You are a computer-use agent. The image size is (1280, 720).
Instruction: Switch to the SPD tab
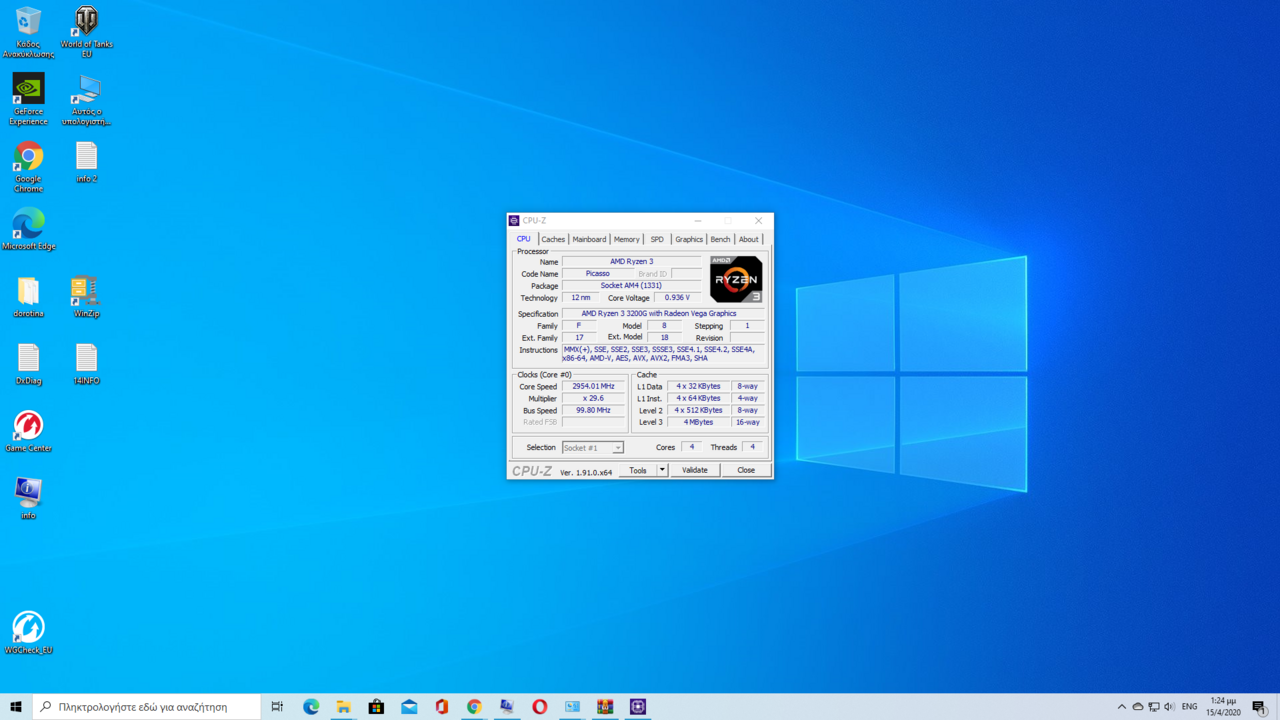[x=657, y=239]
